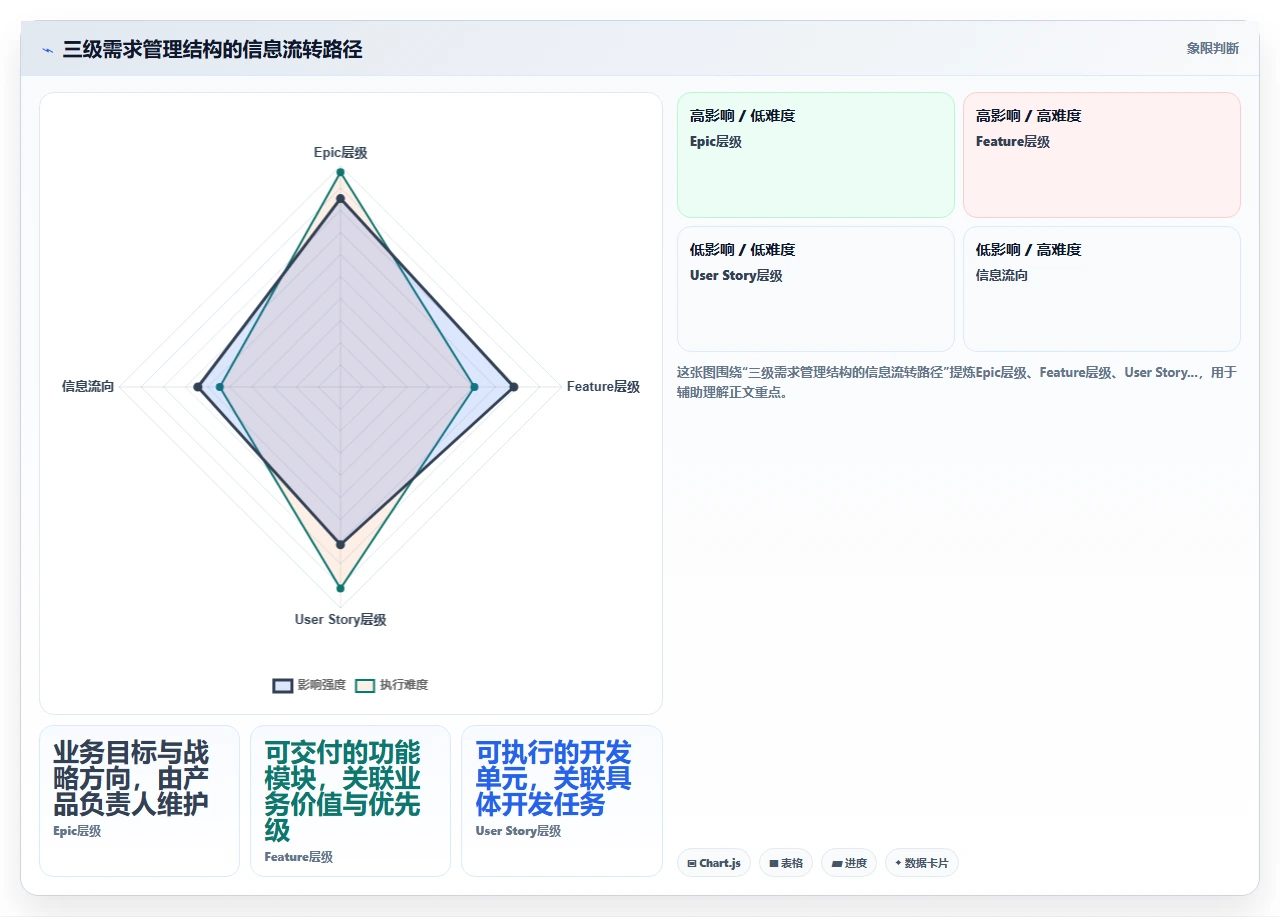Click User Story层级 caption under the blue stat

point(518,831)
